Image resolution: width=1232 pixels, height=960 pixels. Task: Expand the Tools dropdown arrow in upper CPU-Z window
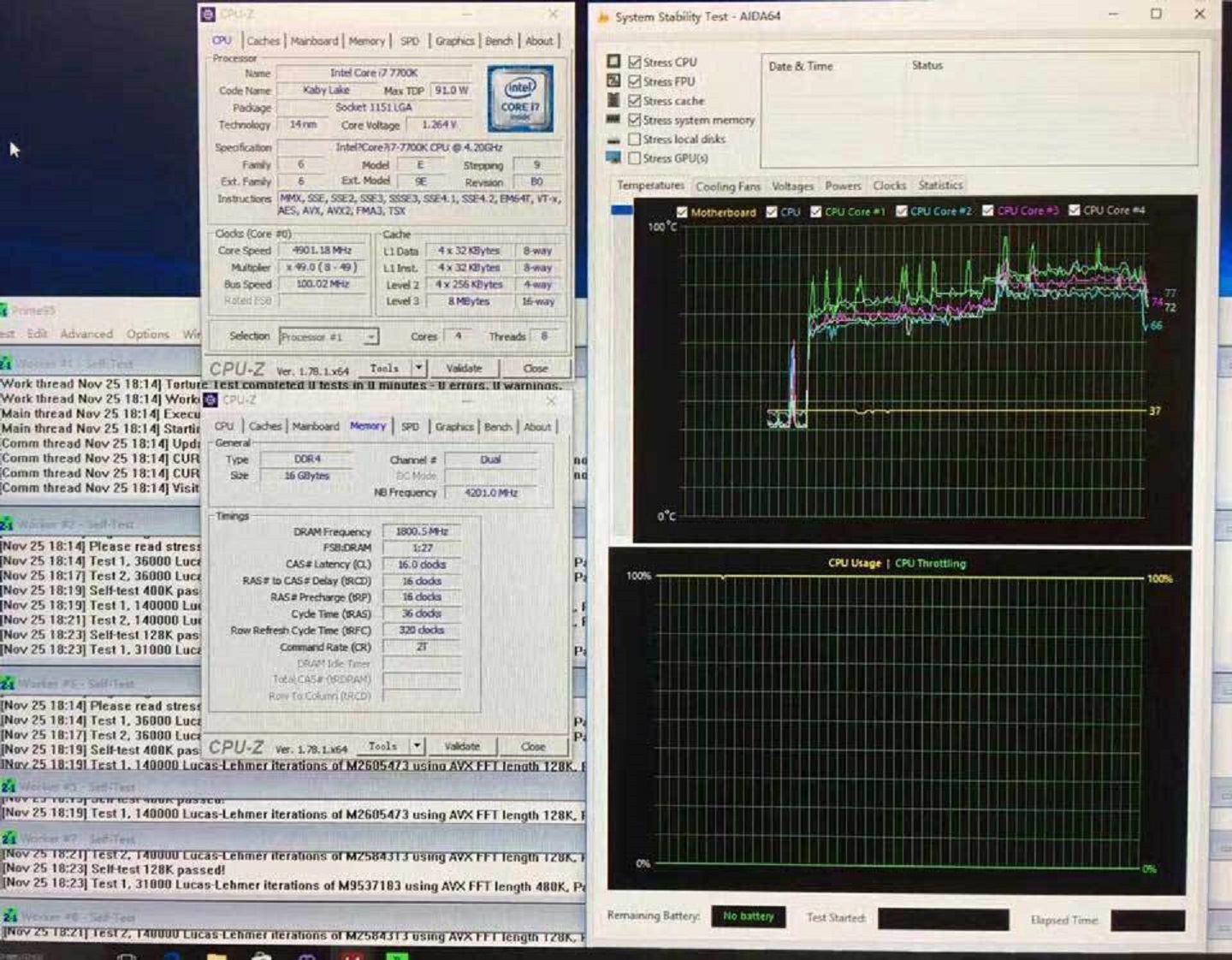point(418,368)
